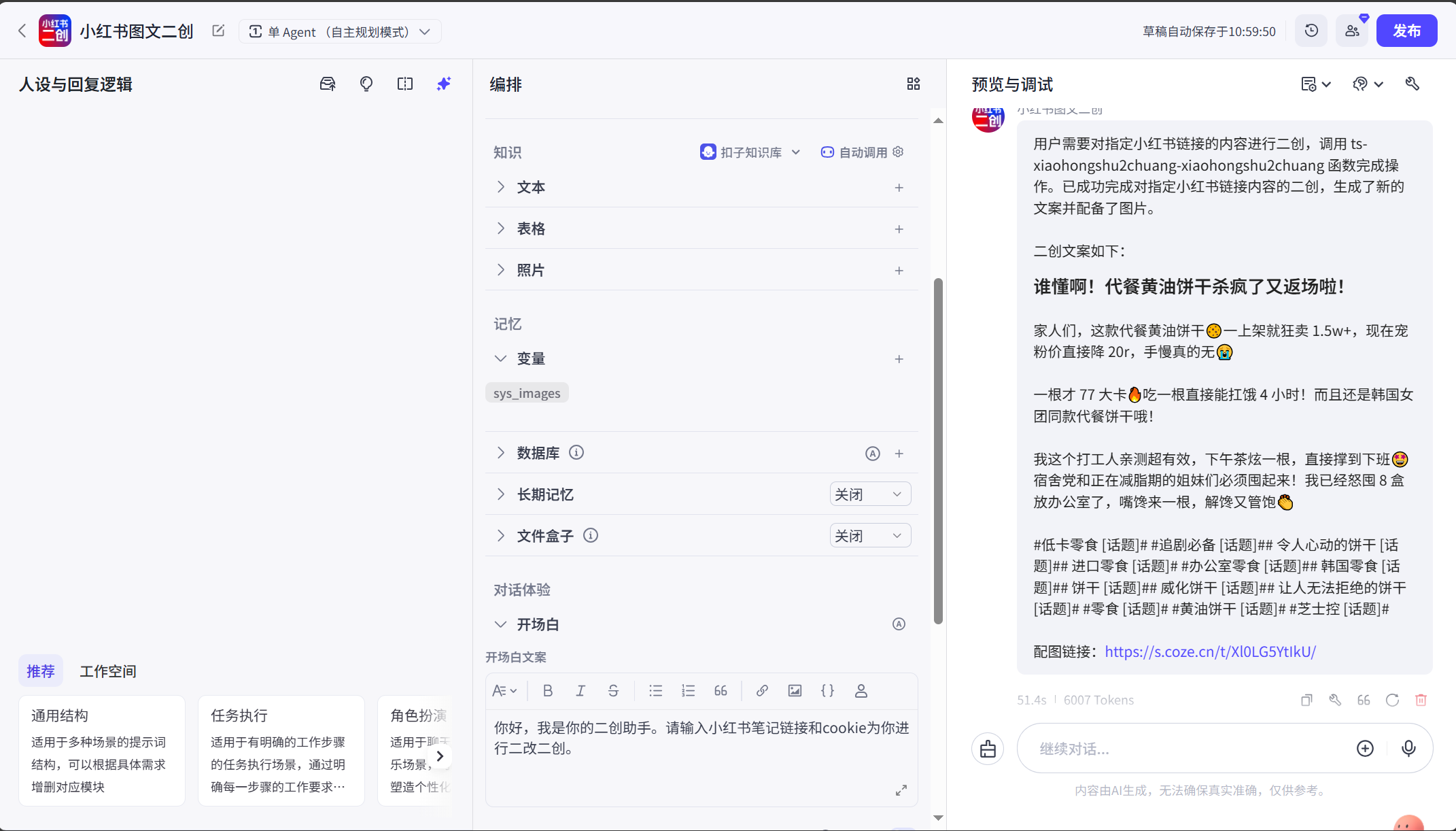The image size is (1456, 831).
Task: Rename the agent with the pencil icon
Action: (218, 31)
